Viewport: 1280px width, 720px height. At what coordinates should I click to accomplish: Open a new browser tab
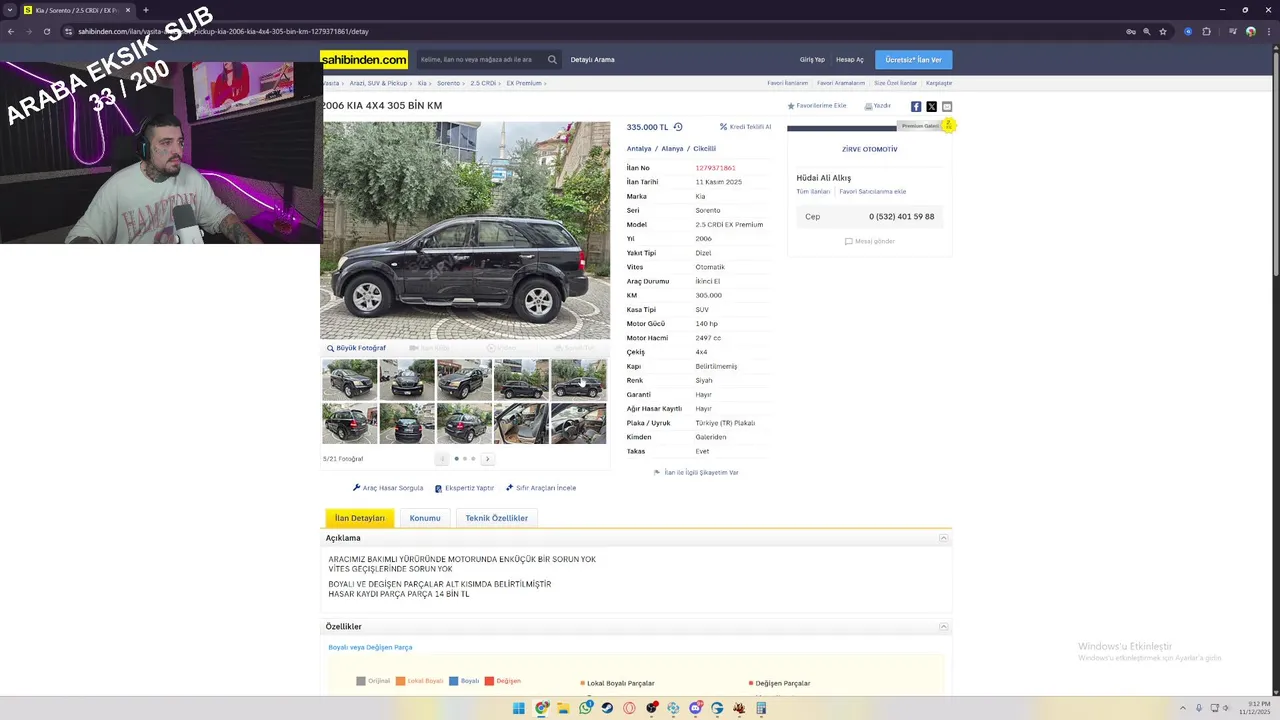click(146, 10)
